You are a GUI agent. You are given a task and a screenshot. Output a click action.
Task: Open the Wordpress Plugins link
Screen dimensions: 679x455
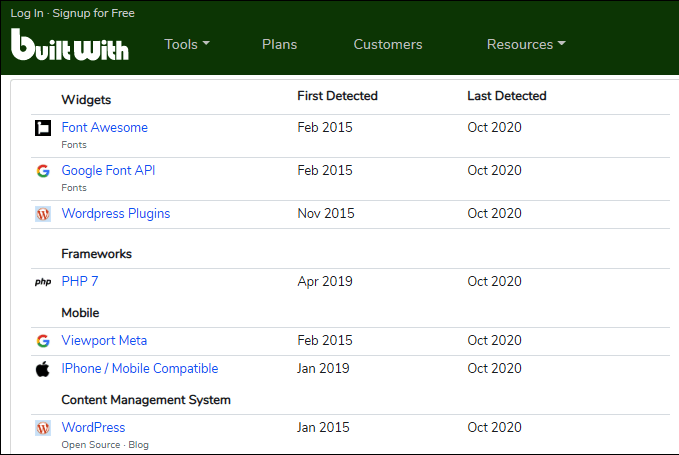coord(116,214)
